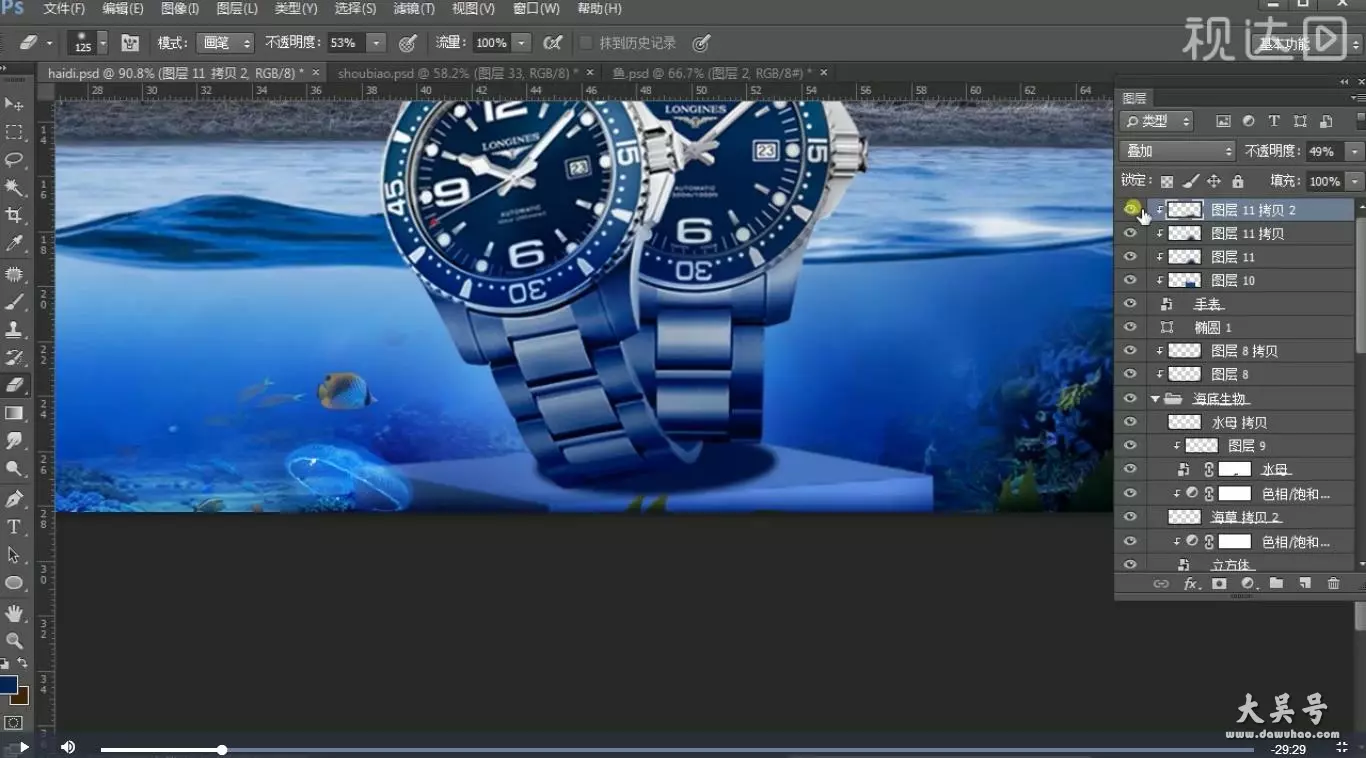Hide layer 图层 10
The height and width of the screenshot is (758, 1366).
click(x=1130, y=280)
